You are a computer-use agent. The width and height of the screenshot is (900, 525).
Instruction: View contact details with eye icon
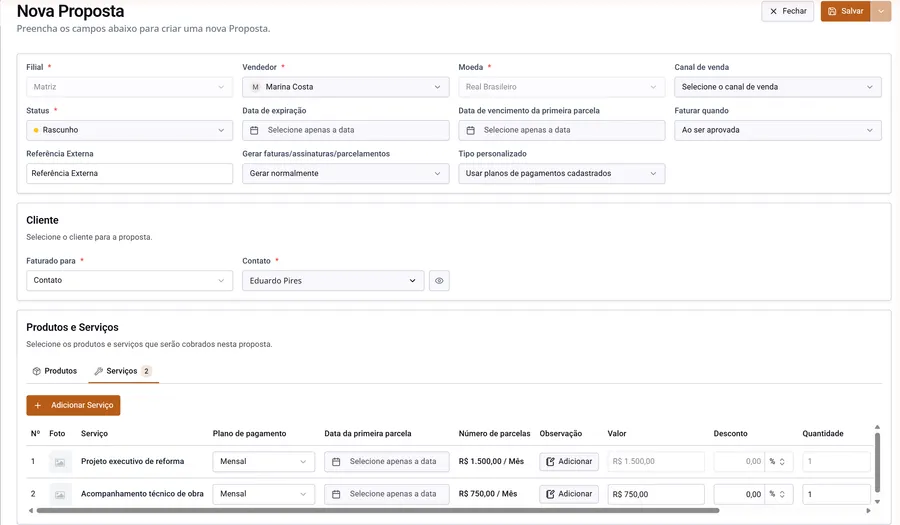439,281
